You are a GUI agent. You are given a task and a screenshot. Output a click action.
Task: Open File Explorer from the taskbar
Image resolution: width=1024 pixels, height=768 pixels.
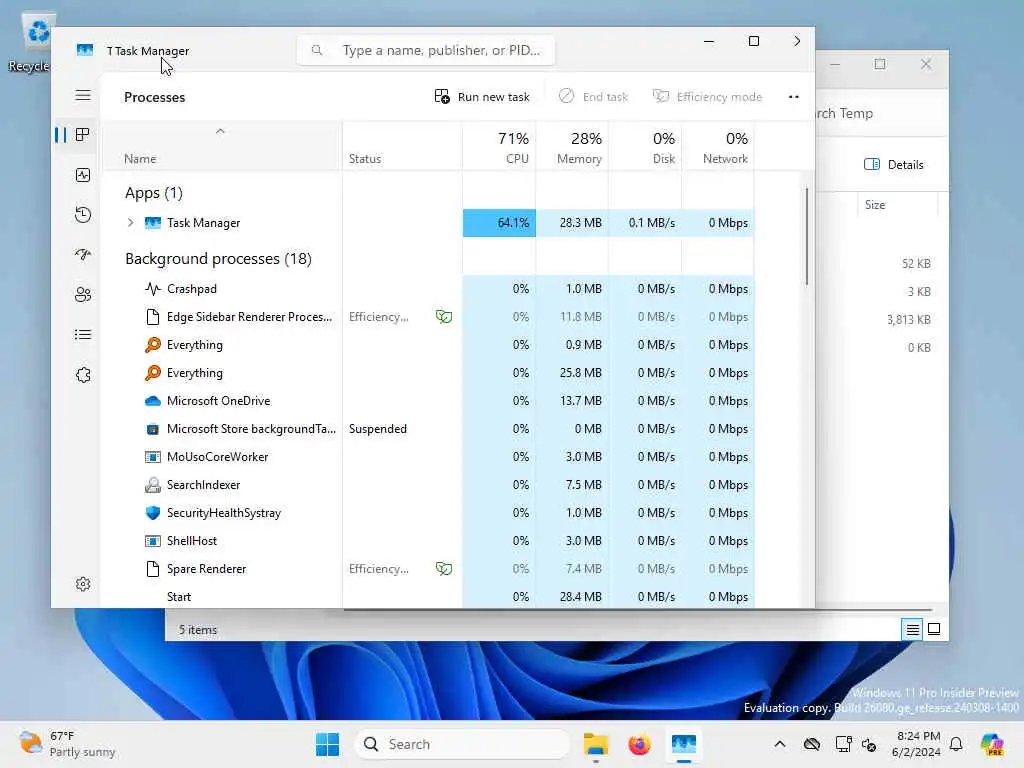pos(596,744)
